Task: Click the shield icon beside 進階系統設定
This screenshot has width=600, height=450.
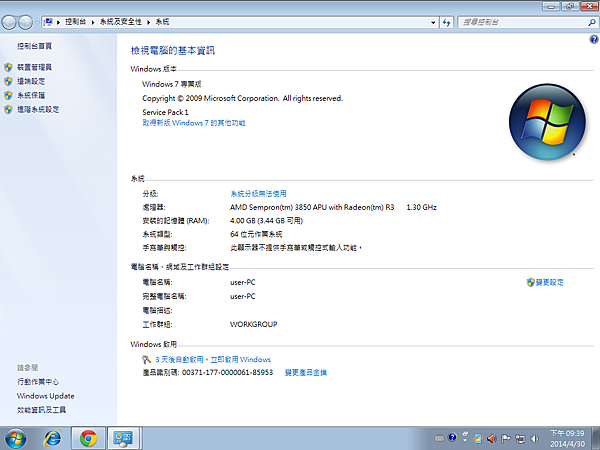Action: pos(8,109)
